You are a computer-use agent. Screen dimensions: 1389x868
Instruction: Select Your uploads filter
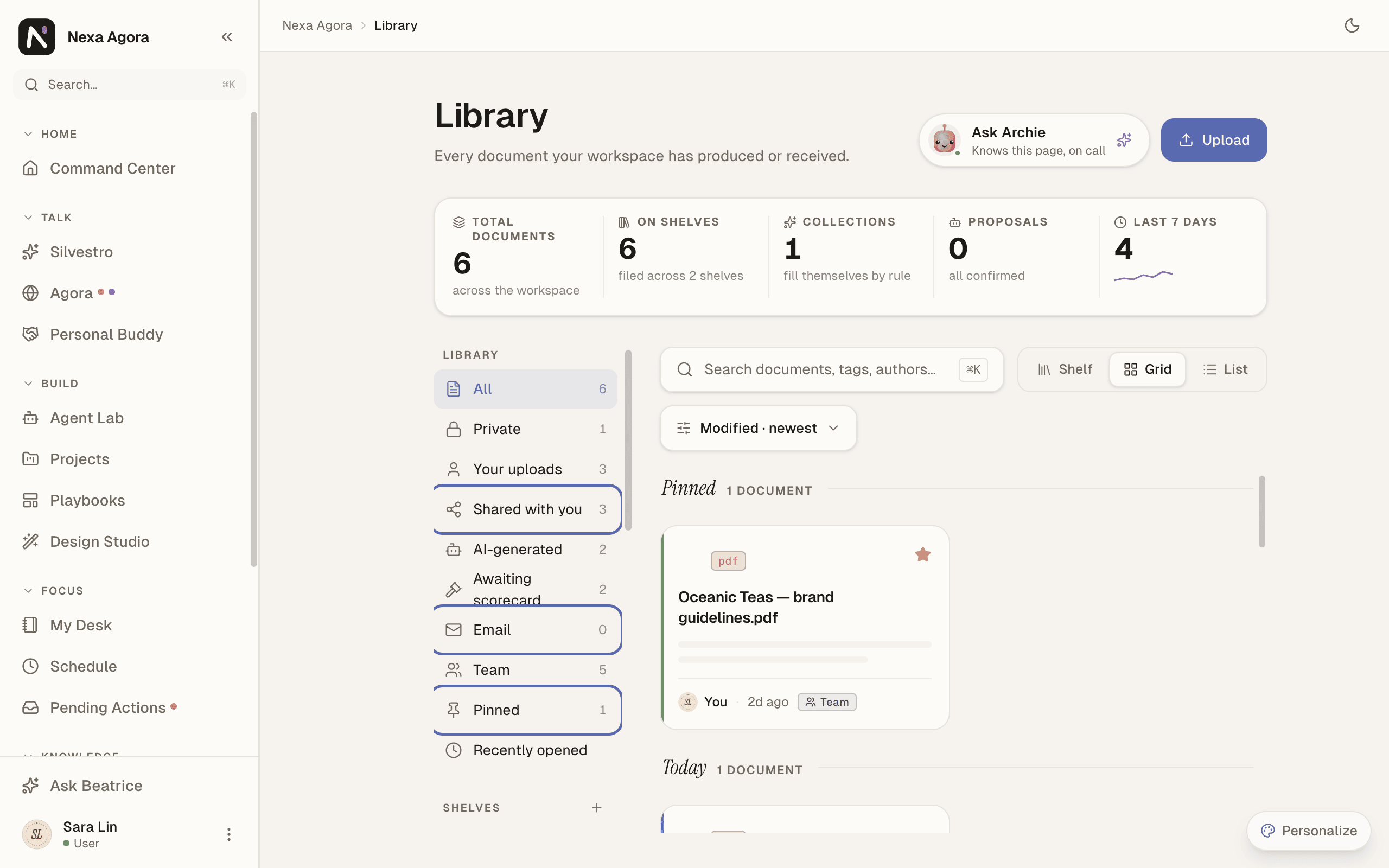click(x=526, y=469)
